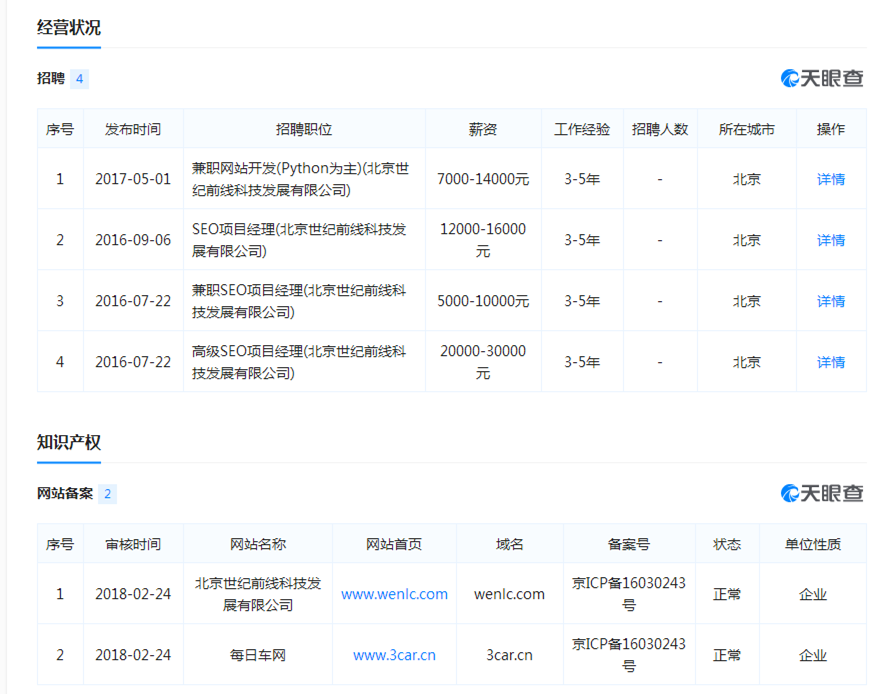This screenshot has width=890, height=694.
Task: Click the 天眼查 logo beside the 网站备案 table
Action: point(822,493)
